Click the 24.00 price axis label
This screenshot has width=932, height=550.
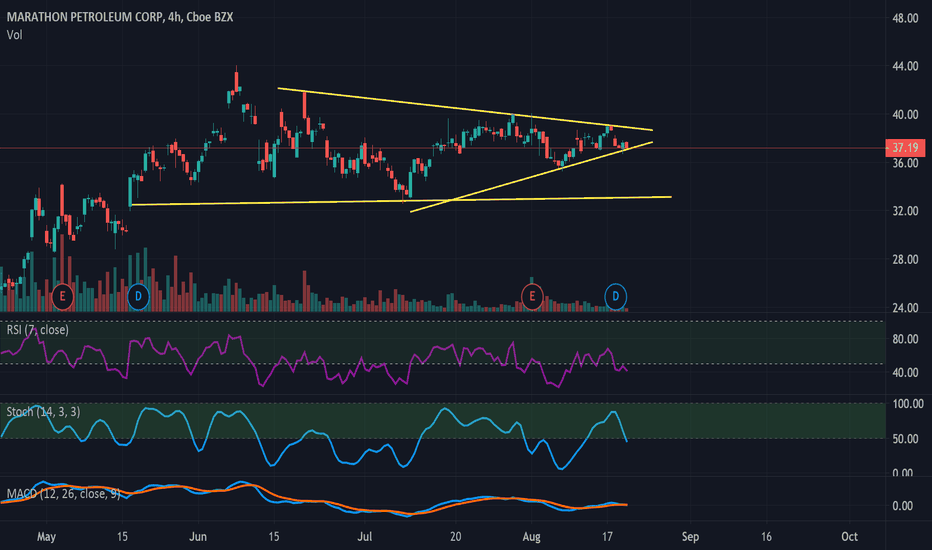coord(905,307)
